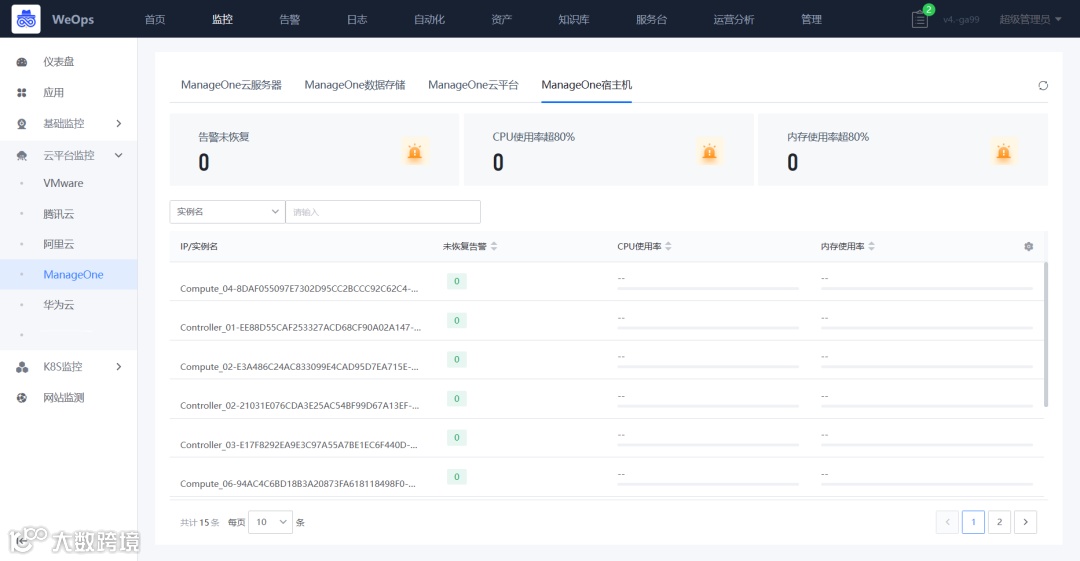This screenshot has height=561, width=1080.
Task: Click the 网站监测 globe sidebar icon
Action: pos(22,398)
